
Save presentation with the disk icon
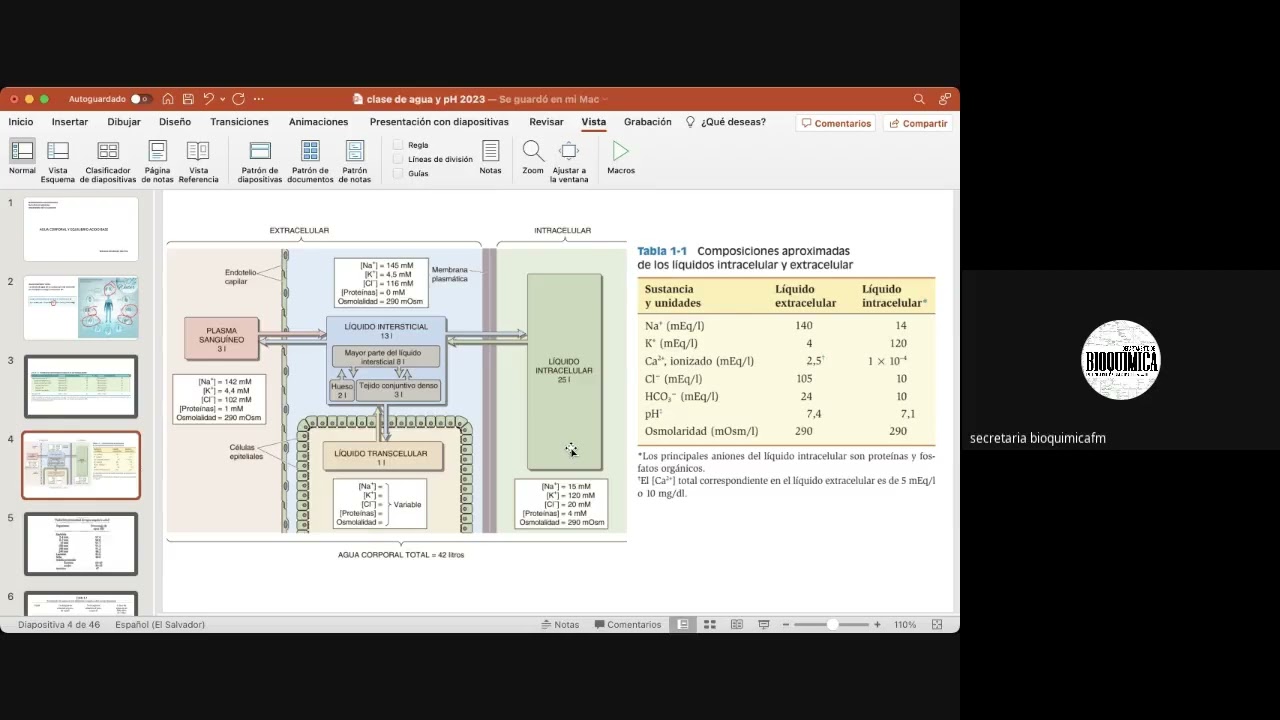187,99
